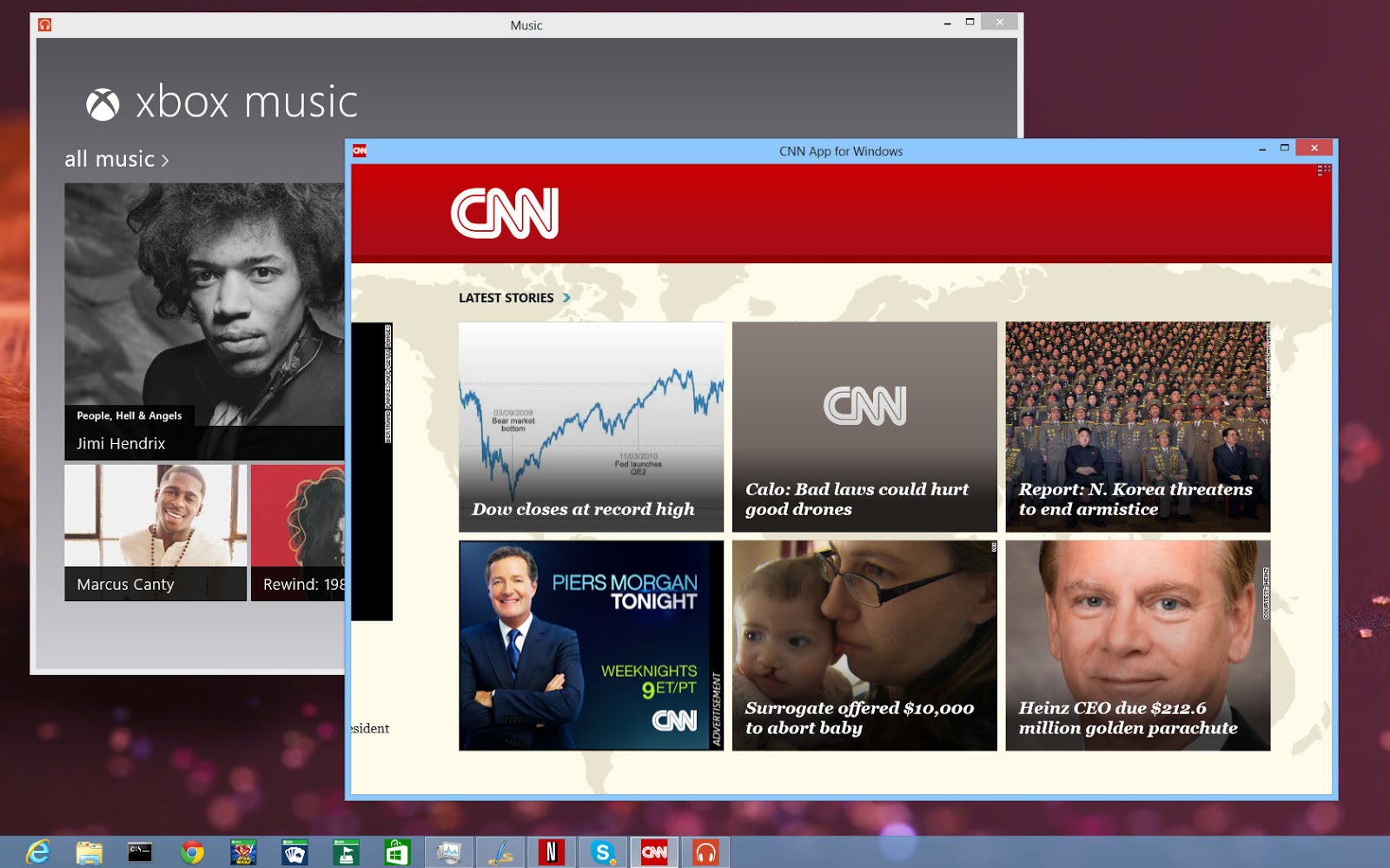Click the People, Hell & Angels label
The width and height of the screenshot is (1390, 868).
[x=129, y=416]
